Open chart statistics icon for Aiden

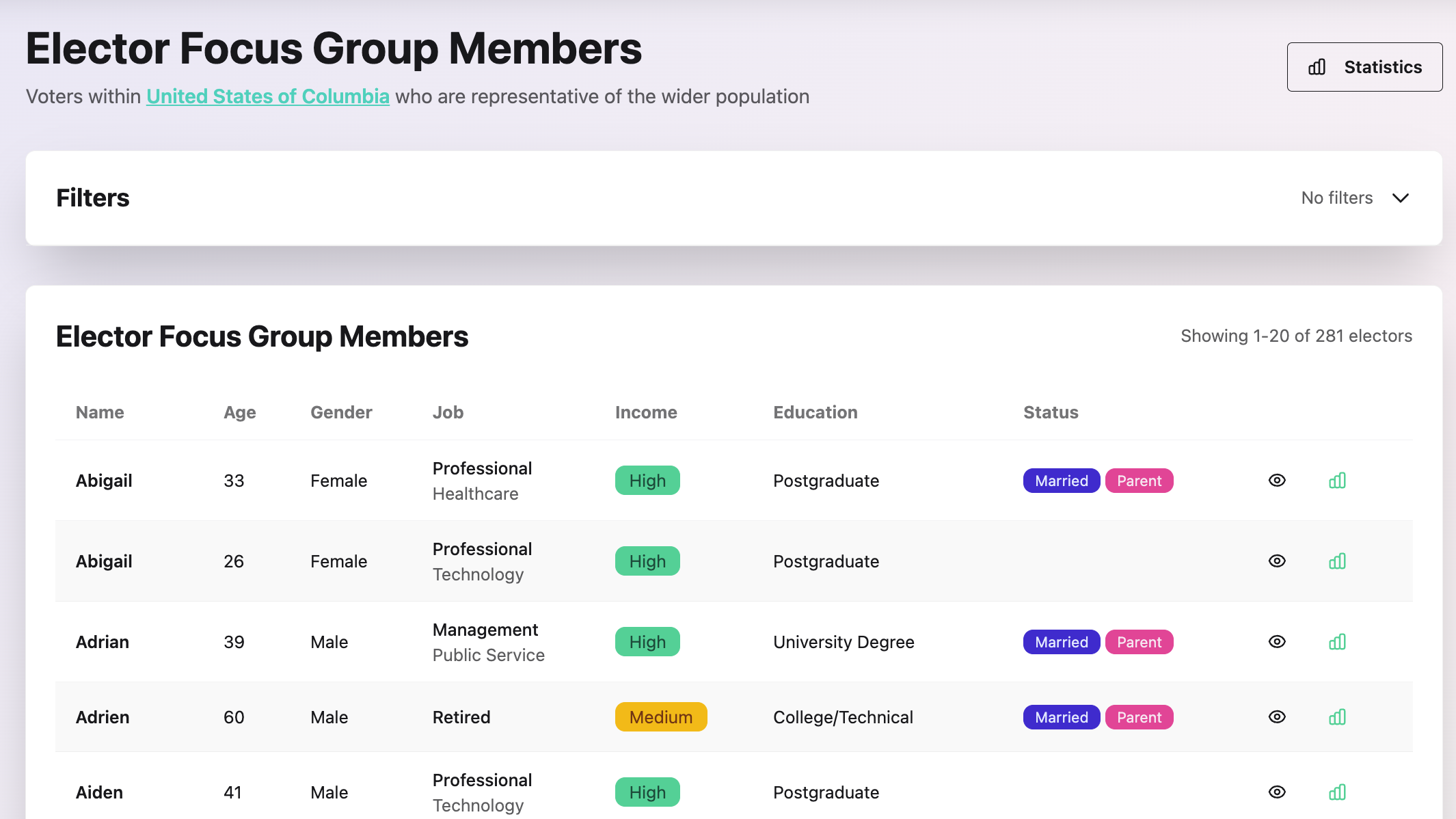coord(1337,792)
